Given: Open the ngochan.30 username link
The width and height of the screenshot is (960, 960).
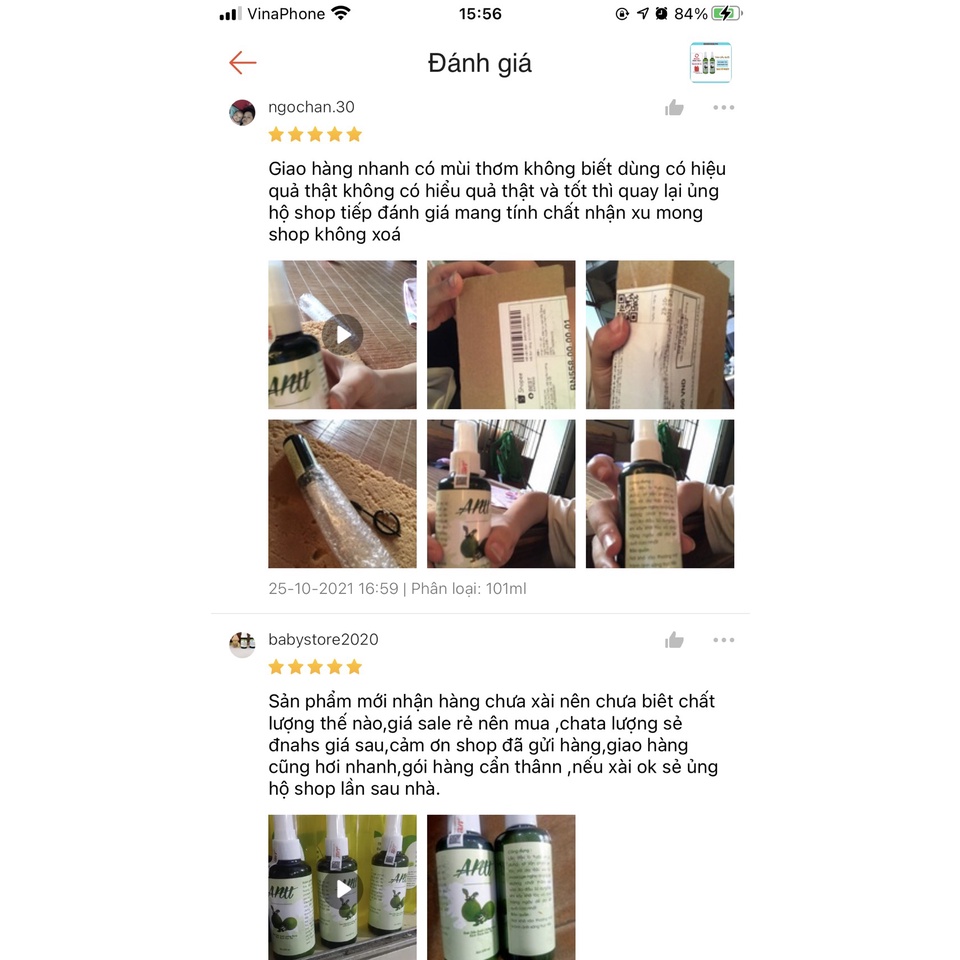Looking at the screenshot, I should 311,107.
